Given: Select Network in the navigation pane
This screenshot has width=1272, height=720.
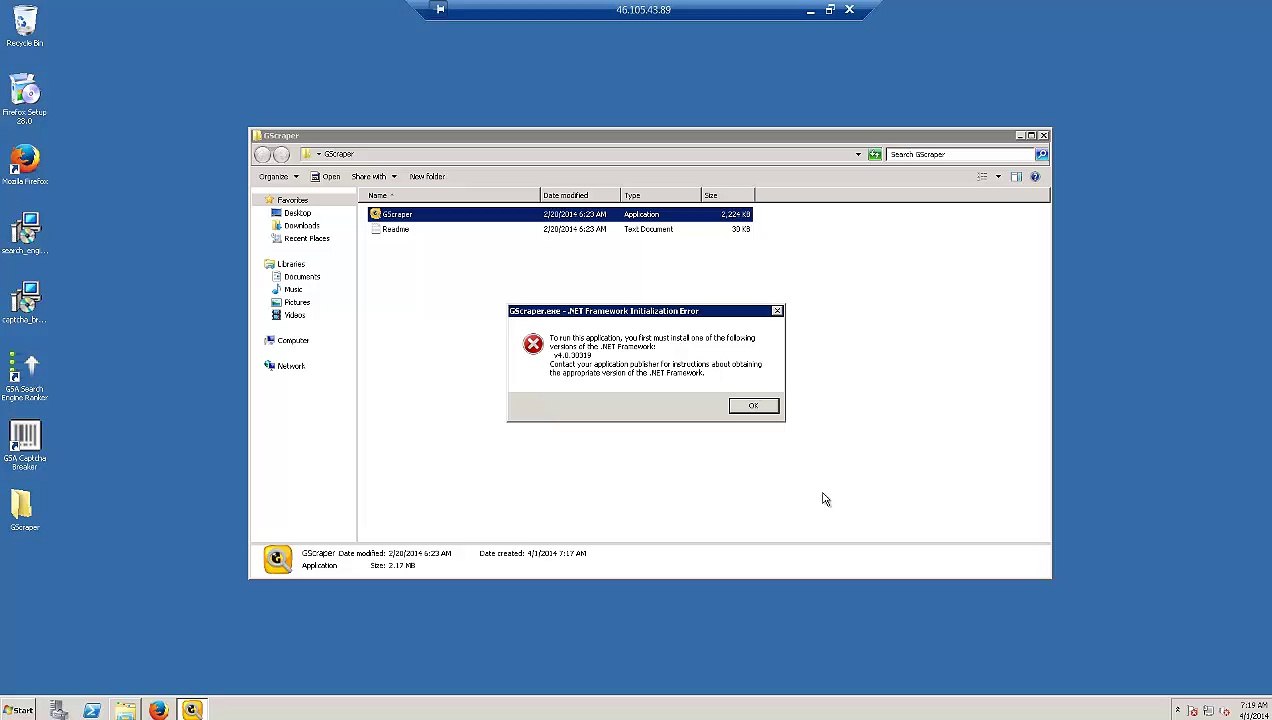Looking at the screenshot, I should 291,366.
